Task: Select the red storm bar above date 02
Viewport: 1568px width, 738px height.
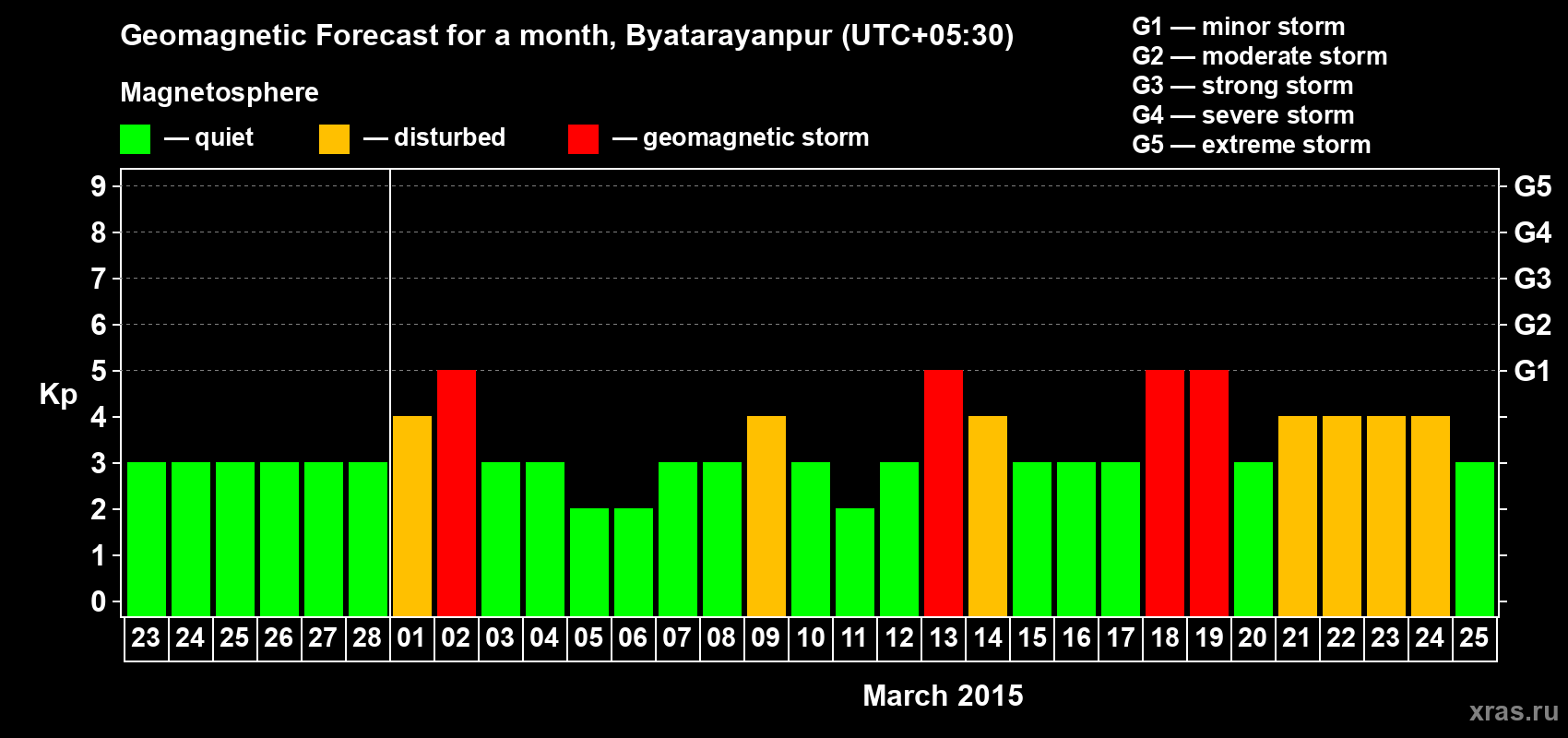Action: coord(457,494)
